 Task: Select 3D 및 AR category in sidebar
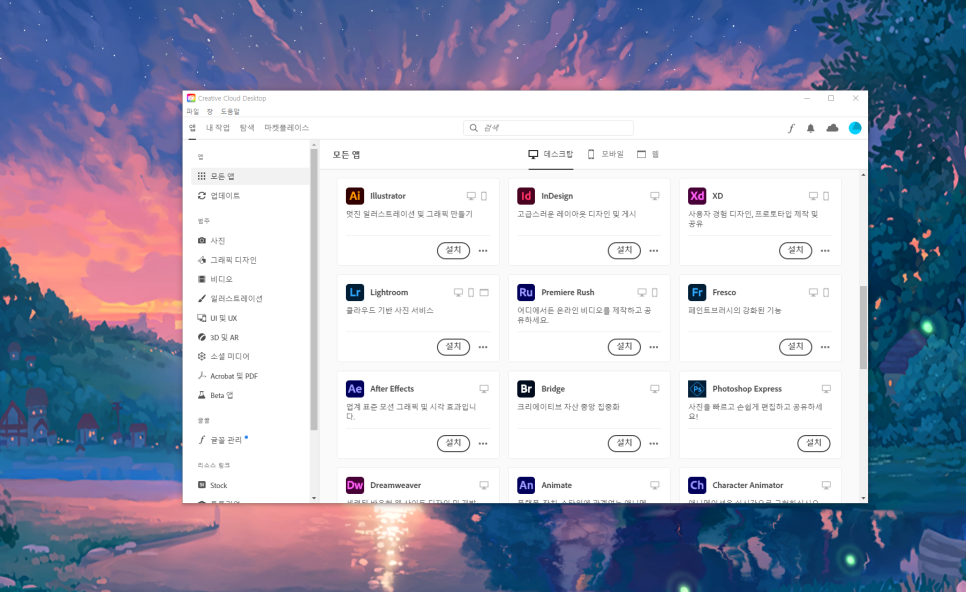point(250,337)
